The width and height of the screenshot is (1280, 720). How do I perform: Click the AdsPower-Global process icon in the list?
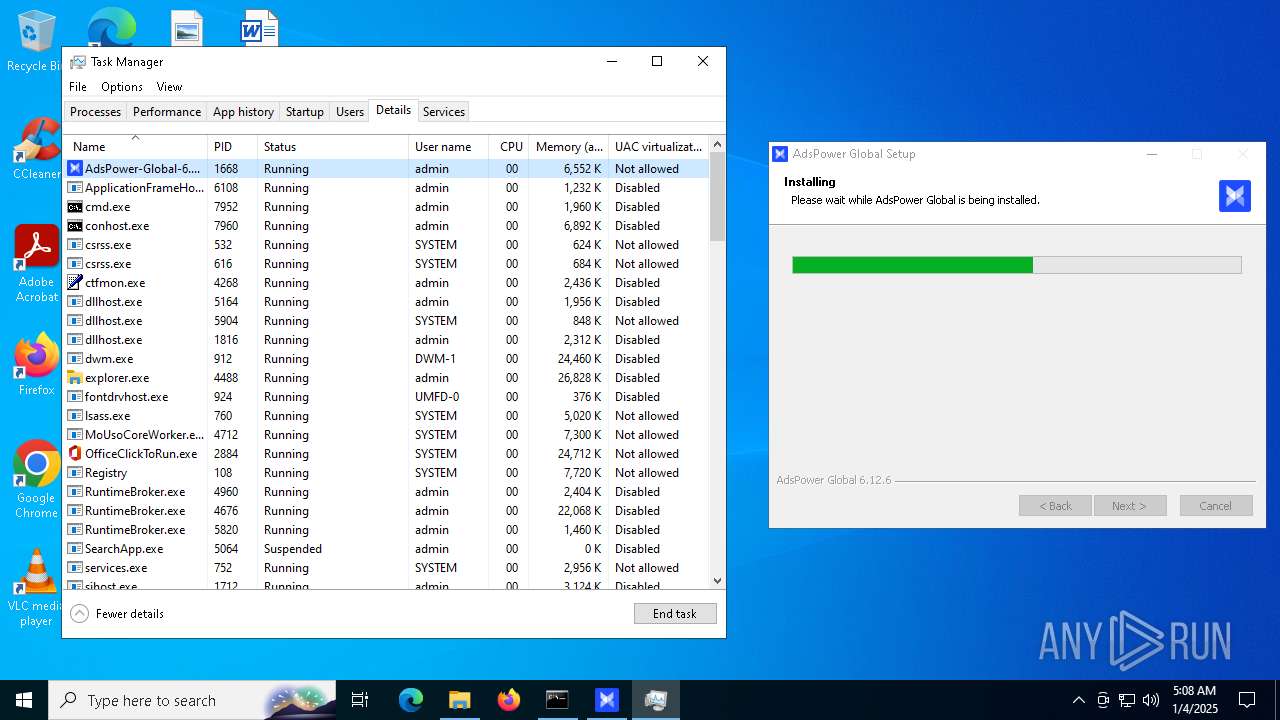pos(74,169)
